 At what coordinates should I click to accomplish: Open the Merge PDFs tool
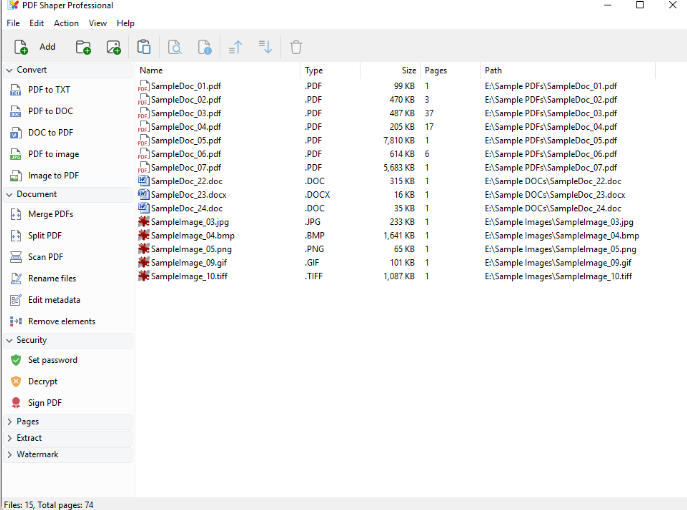[x=50, y=214]
